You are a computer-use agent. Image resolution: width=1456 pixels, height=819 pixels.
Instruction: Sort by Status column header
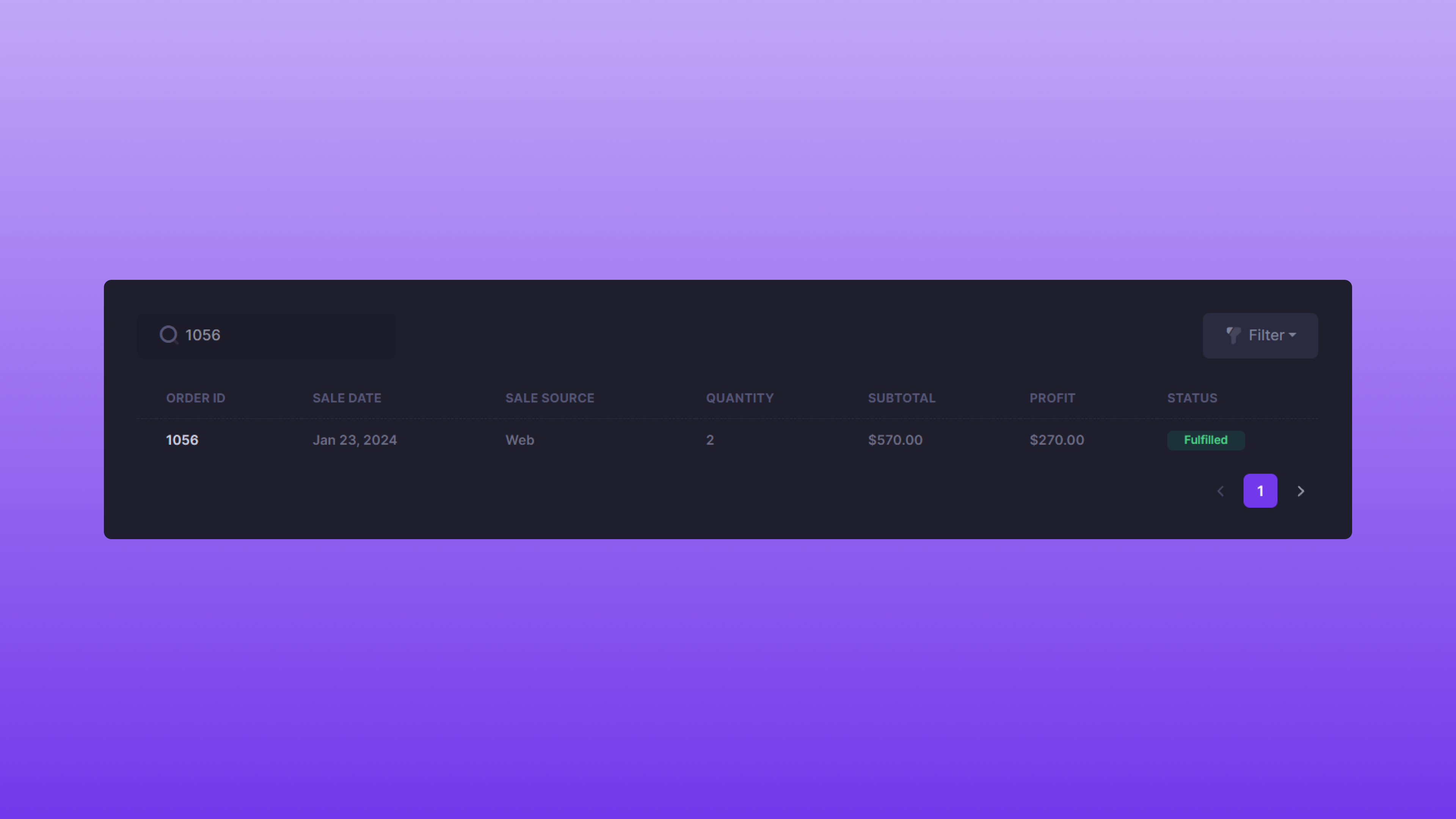pos(1192,398)
